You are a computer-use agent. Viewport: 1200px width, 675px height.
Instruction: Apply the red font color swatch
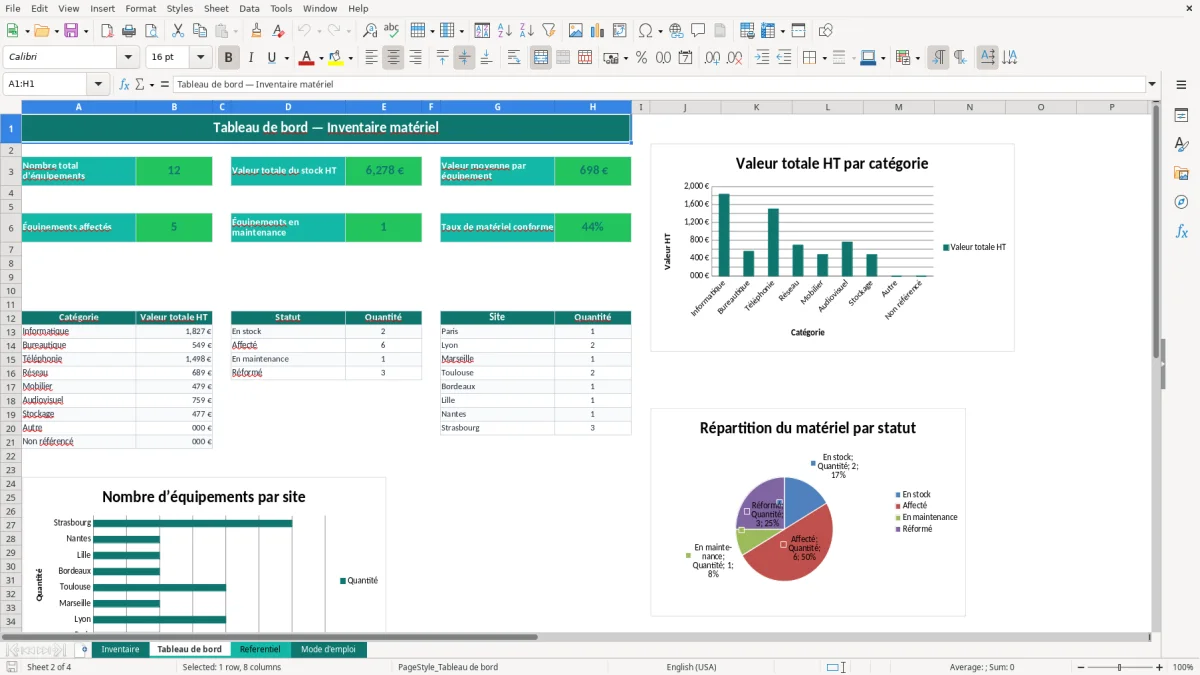307,58
